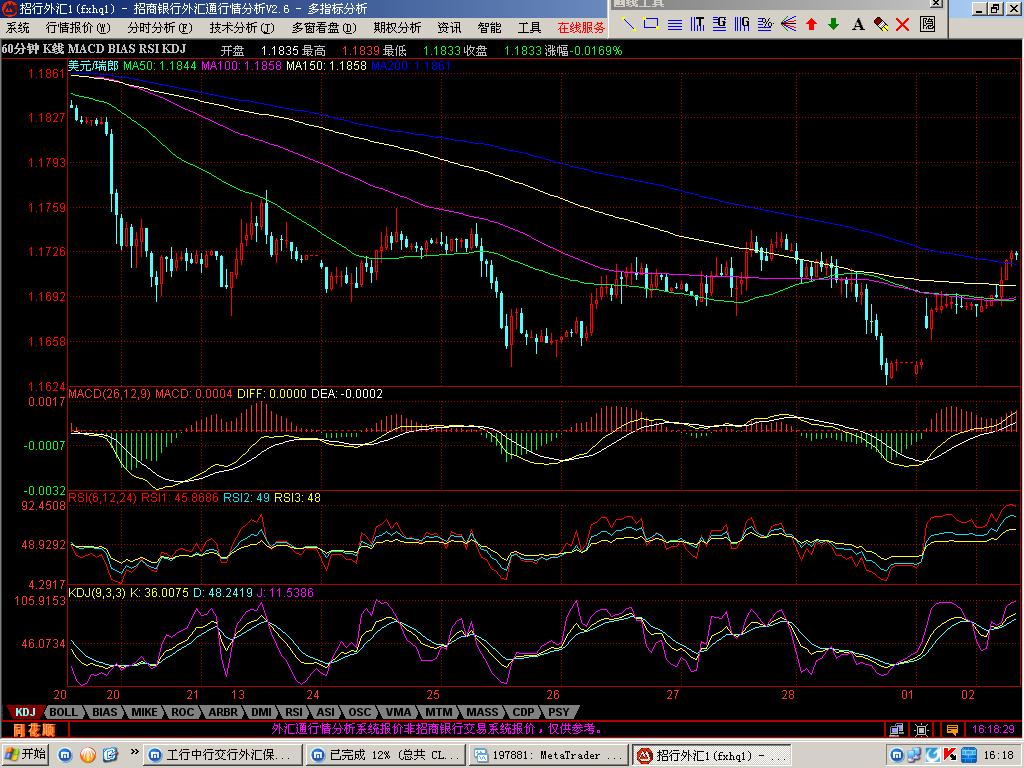Insert red up arrow marker
The image size is (1024, 768).
tap(811, 24)
